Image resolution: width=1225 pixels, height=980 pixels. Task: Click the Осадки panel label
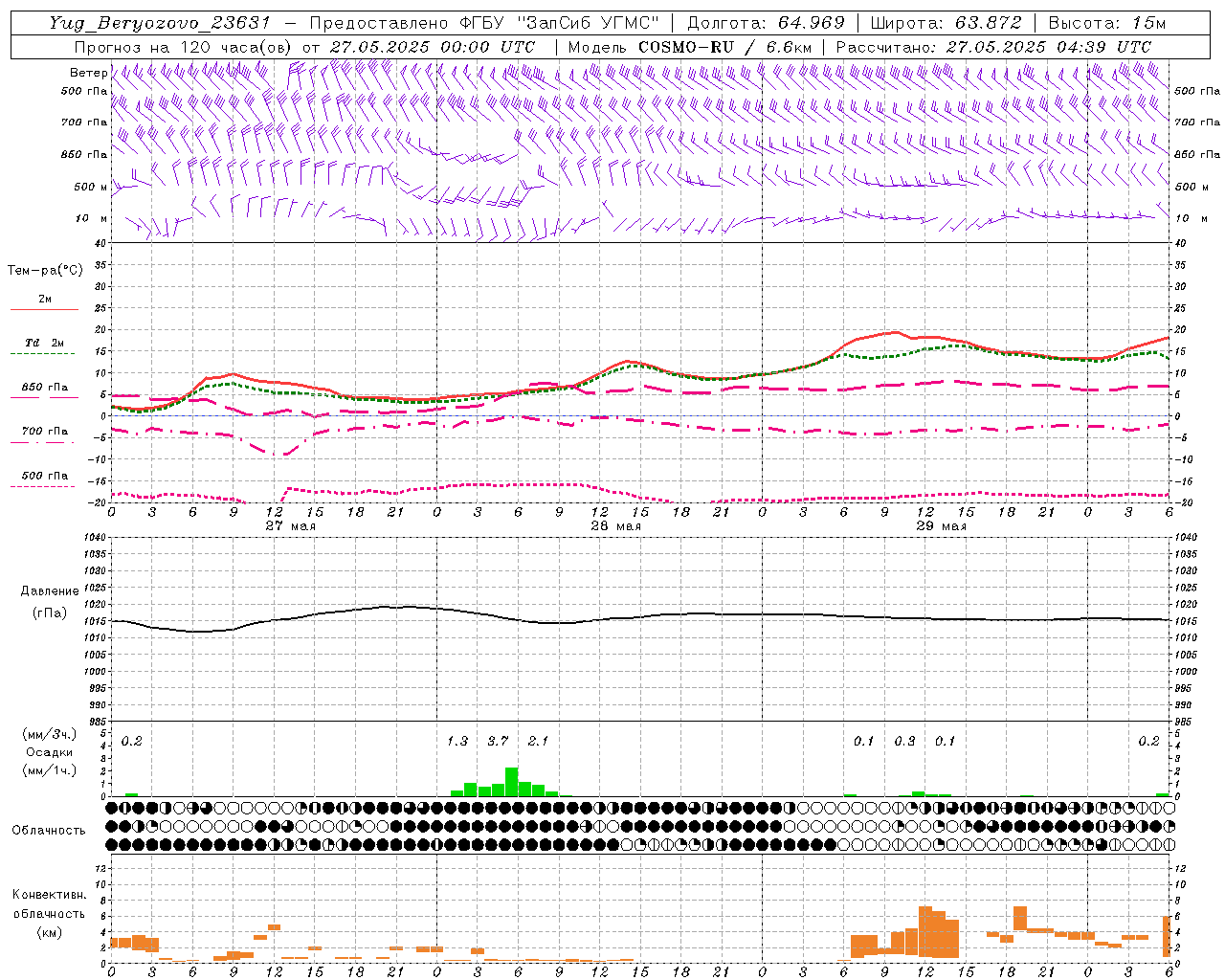coord(49,752)
